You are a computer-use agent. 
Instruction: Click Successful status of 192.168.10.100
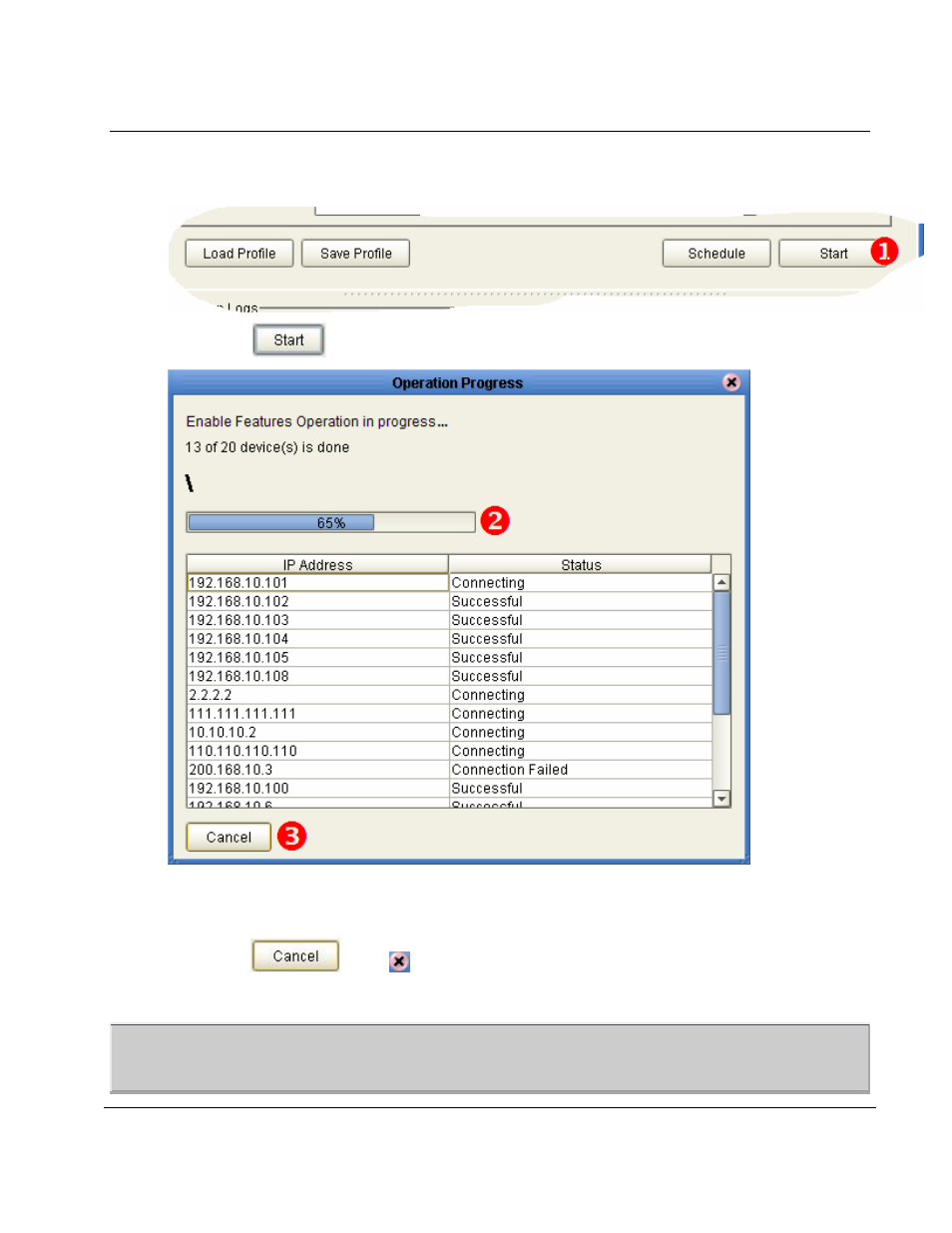(580, 789)
